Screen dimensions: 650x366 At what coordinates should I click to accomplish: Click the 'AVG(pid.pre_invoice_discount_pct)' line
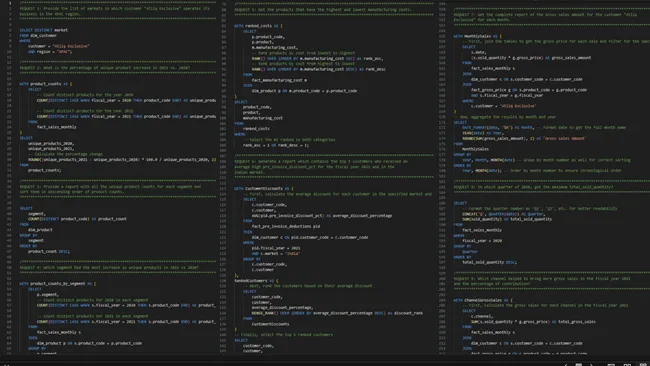pyautogui.click(x=322, y=216)
